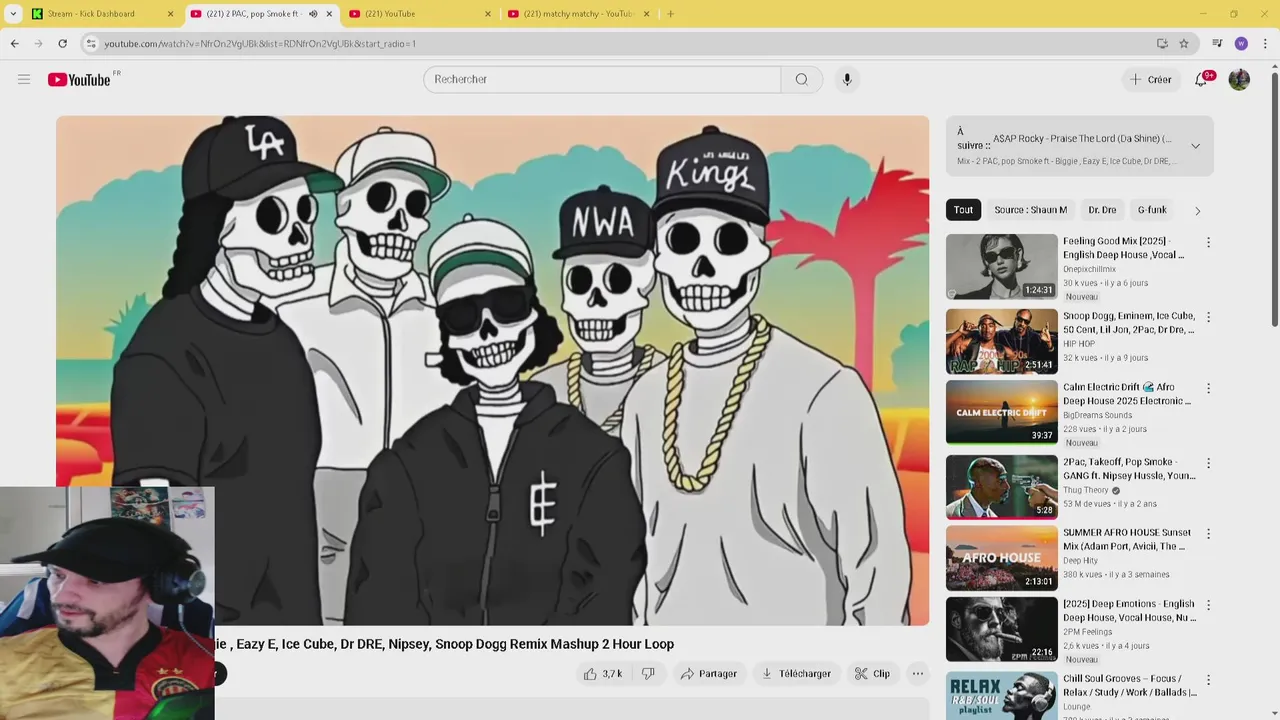
Task: Open Summer Afro House Sunset Mix thumbnail
Action: click(x=1001, y=558)
